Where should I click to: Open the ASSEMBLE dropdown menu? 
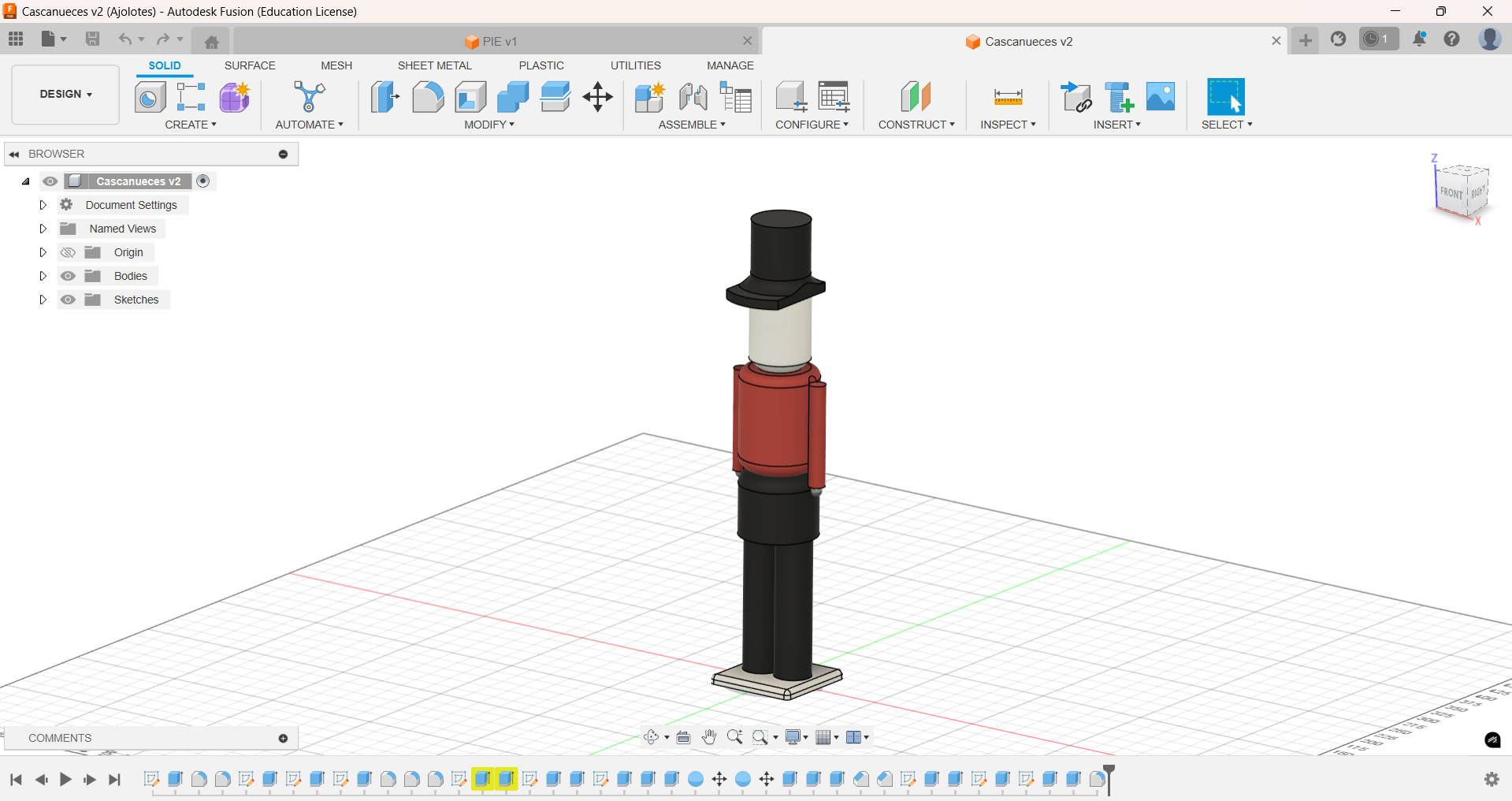692,125
